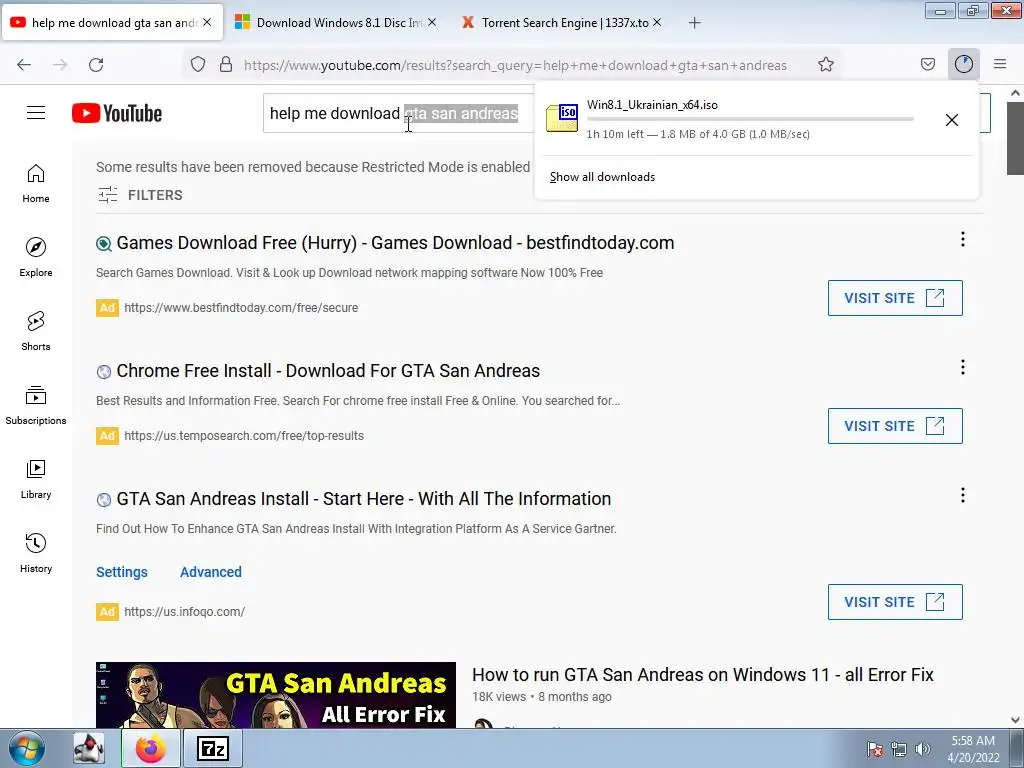Click the padlock site info icon
Image resolution: width=1024 pixels, height=768 pixels.
click(226, 64)
